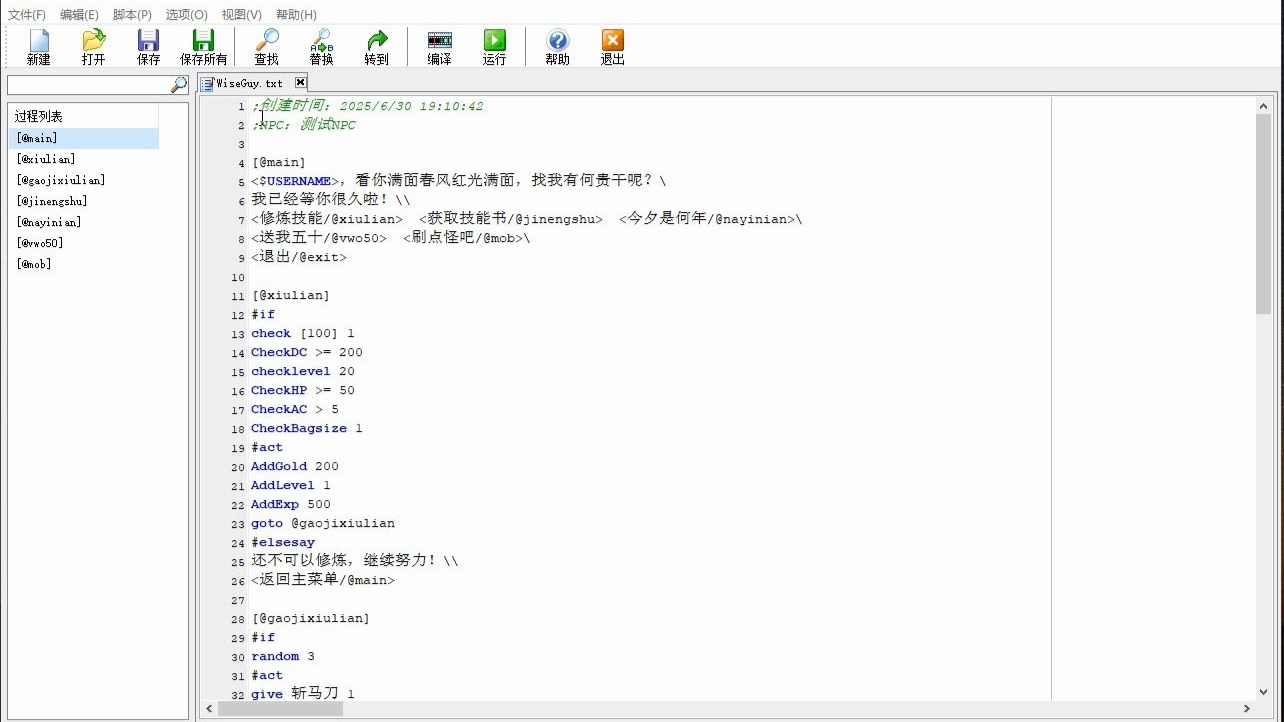Open 帮助(H) menu

[296, 15]
